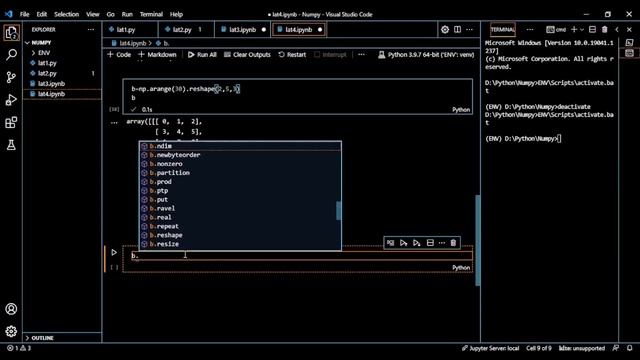Split the terminal panel
This screenshot has width=640, height=360.
tap(592, 29)
